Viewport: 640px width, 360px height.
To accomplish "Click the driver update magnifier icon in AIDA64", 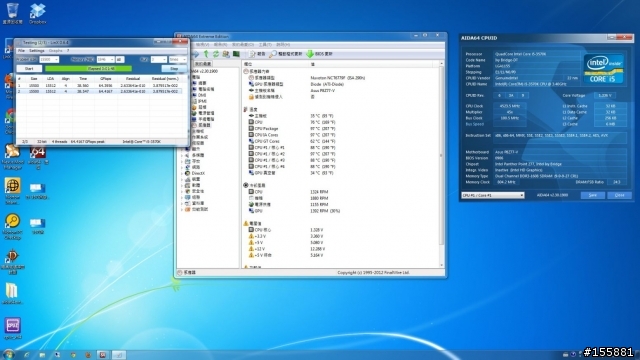I will click(x=273, y=54).
